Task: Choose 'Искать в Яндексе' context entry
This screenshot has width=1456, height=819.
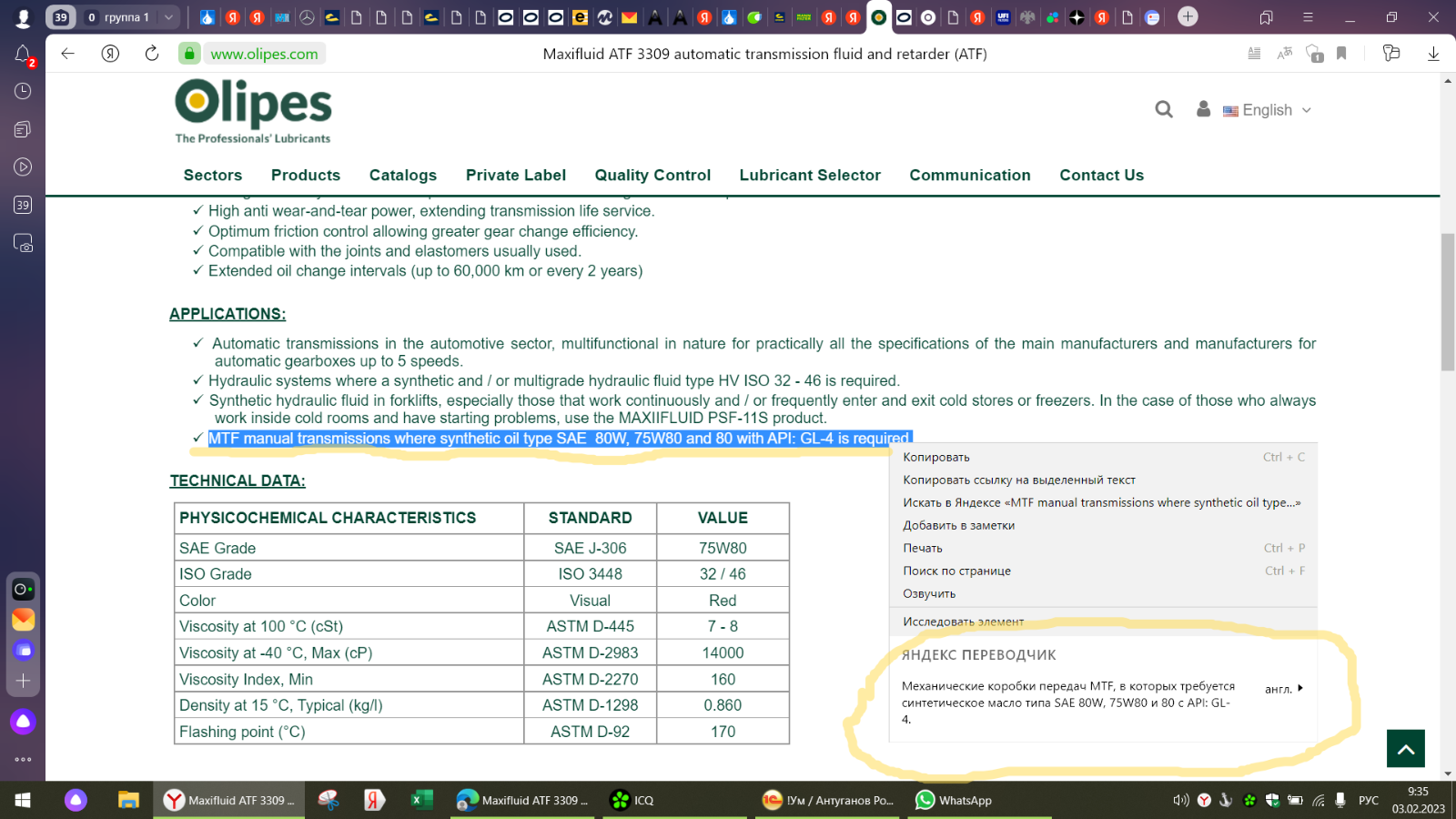Action: pos(1103,502)
